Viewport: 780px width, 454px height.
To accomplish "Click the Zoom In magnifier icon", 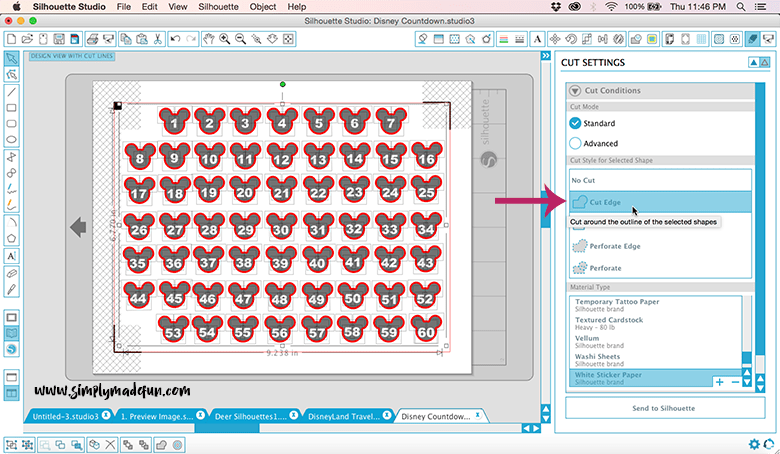I will click(224, 39).
